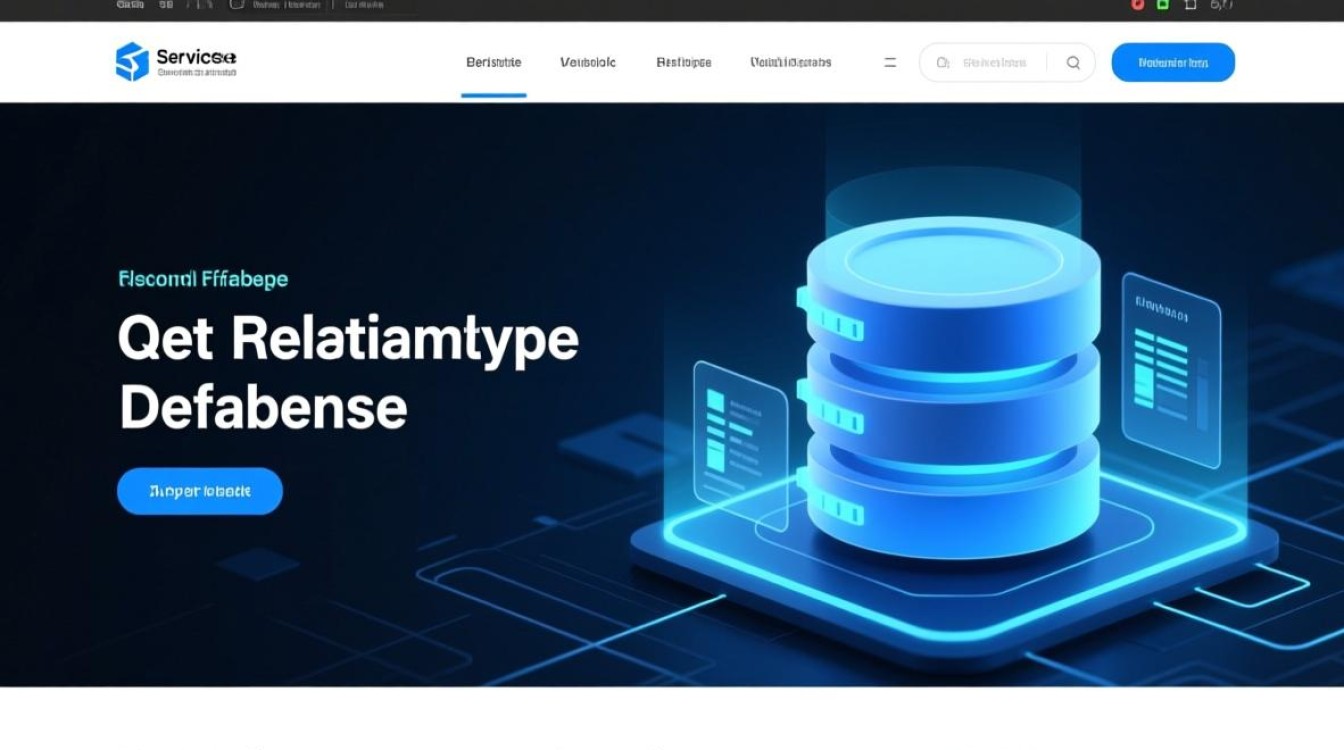Click the floating data panel left of database
This screenshot has width=1344, height=750.
(739, 440)
